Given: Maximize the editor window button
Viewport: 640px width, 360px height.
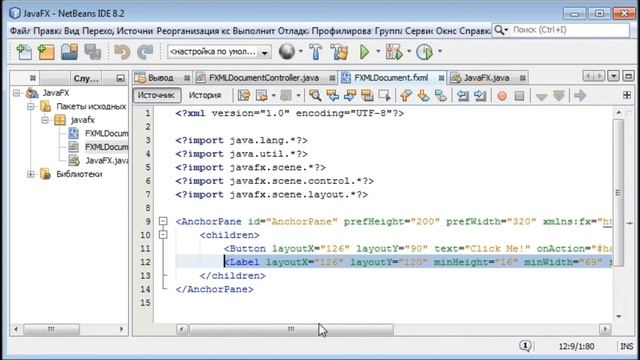Looking at the screenshot, I should [x=628, y=76].
